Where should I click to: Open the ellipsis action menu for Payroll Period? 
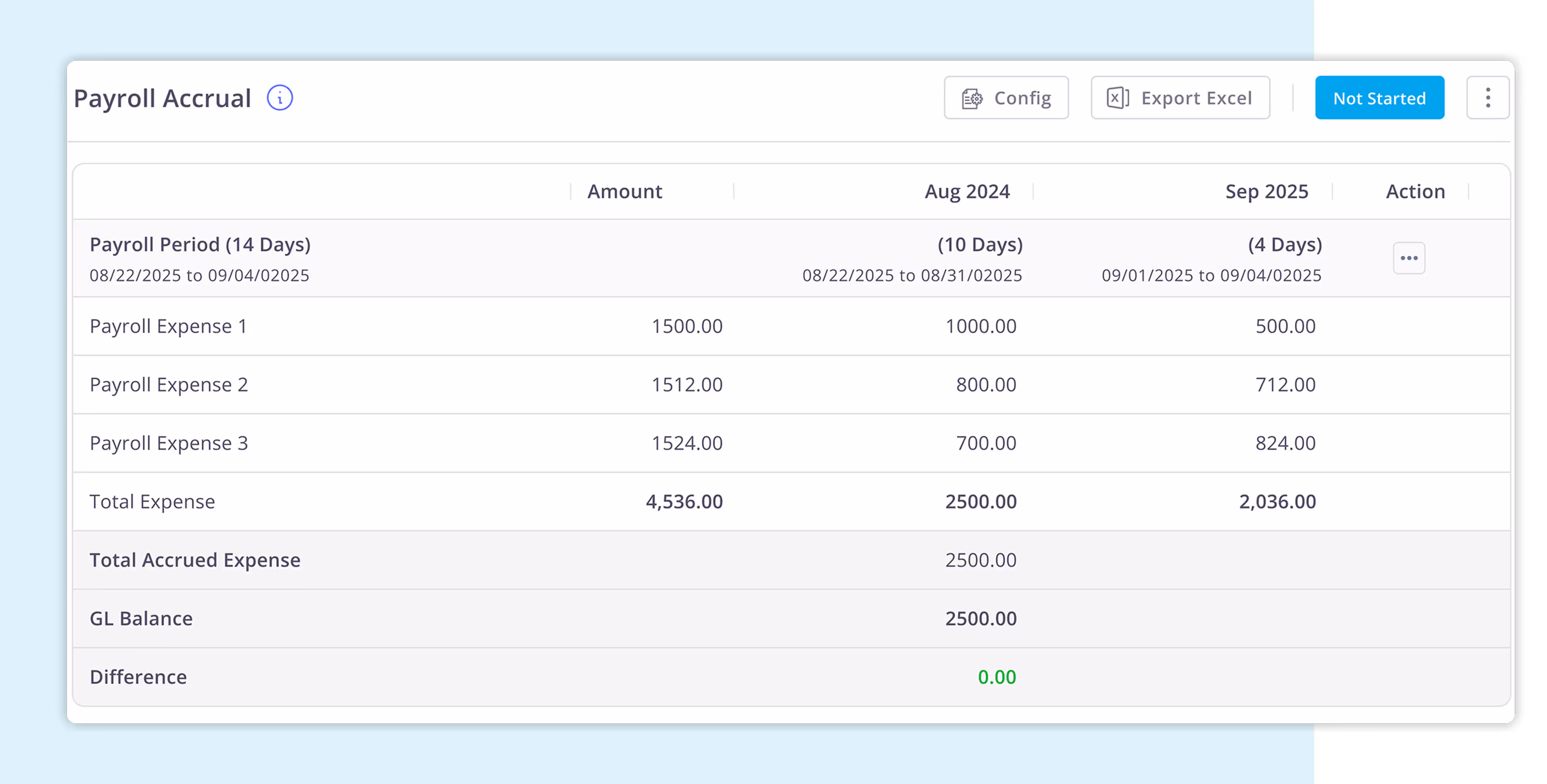[1409, 257]
